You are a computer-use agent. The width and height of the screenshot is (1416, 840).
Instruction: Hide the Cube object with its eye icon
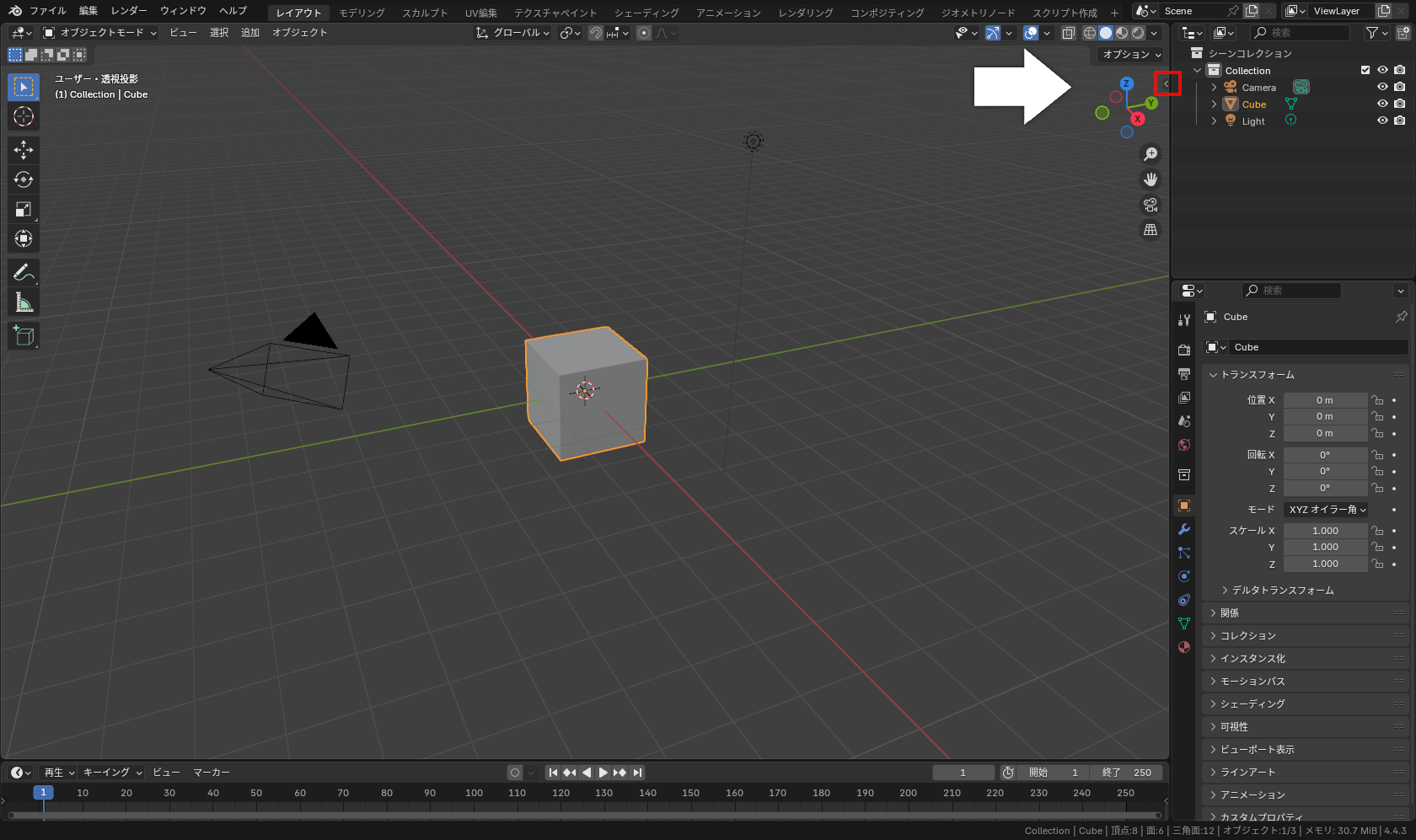(1382, 104)
